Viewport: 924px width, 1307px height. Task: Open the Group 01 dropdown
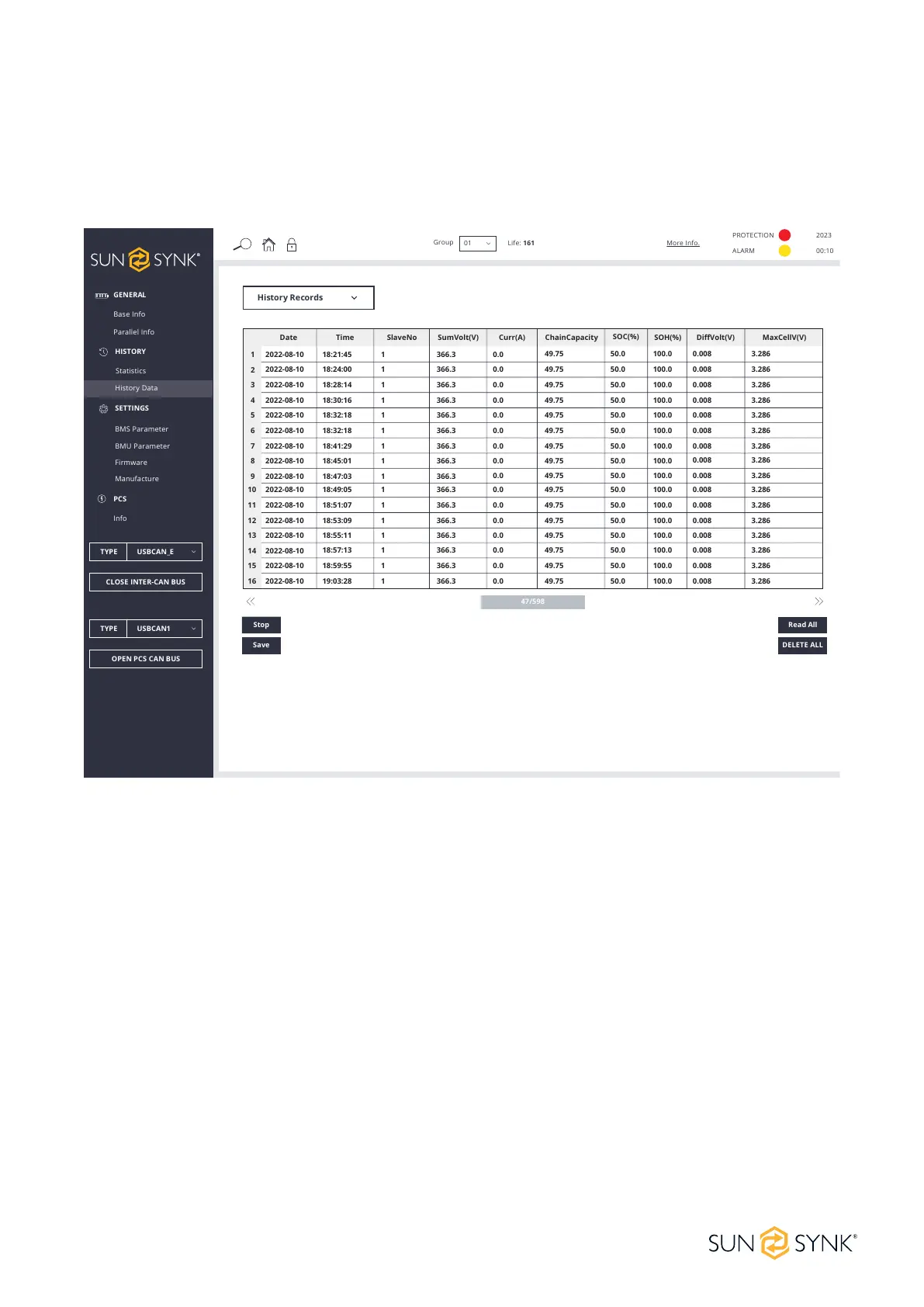coord(477,243)
